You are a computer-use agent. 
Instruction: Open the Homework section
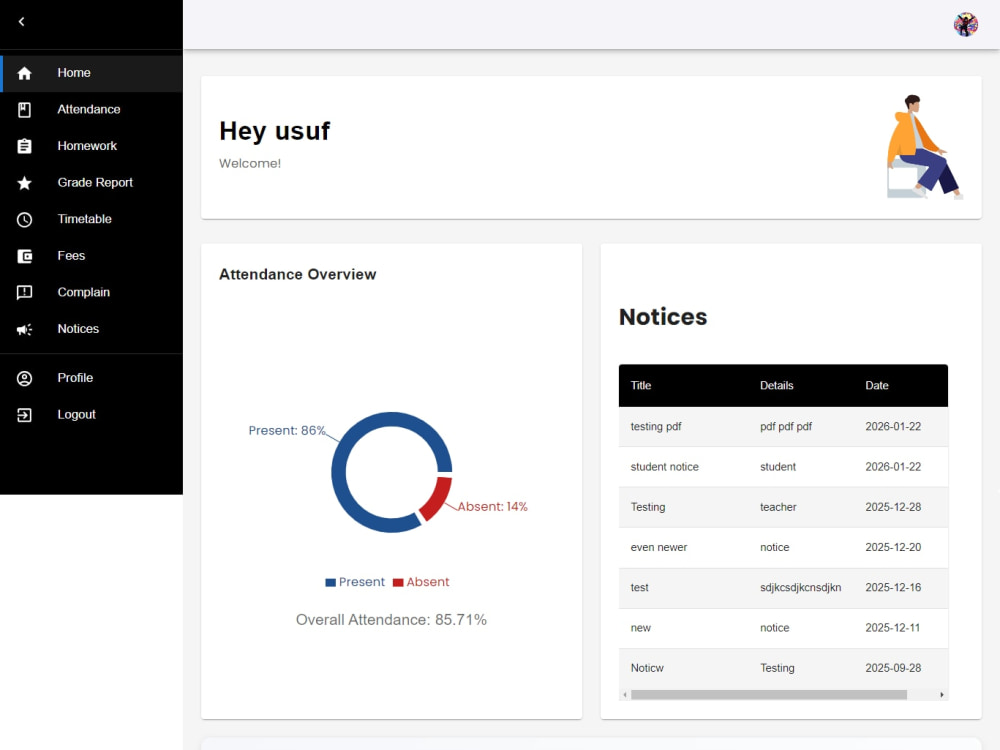(92, 146)
